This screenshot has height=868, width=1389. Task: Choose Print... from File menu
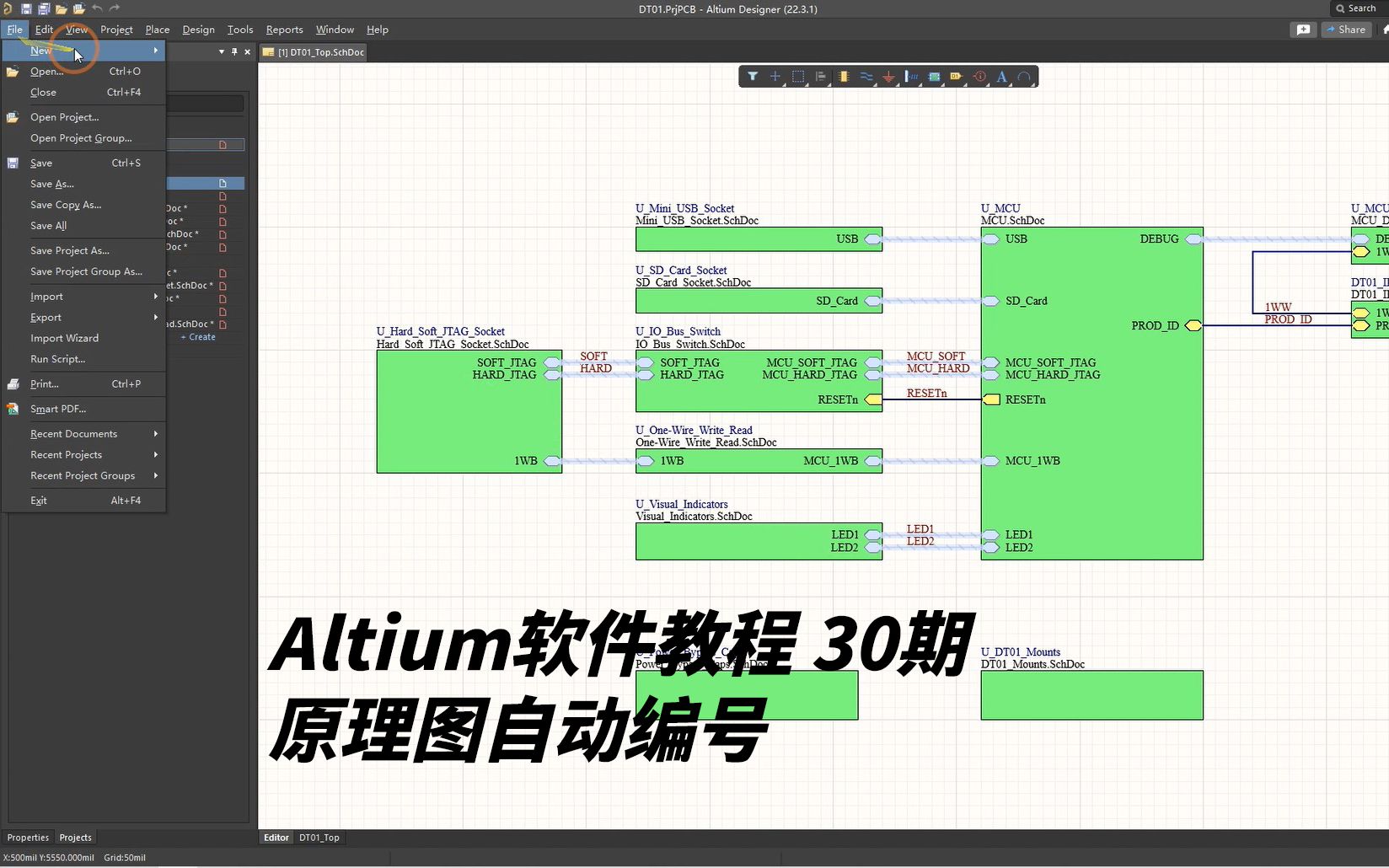point(83,384)
